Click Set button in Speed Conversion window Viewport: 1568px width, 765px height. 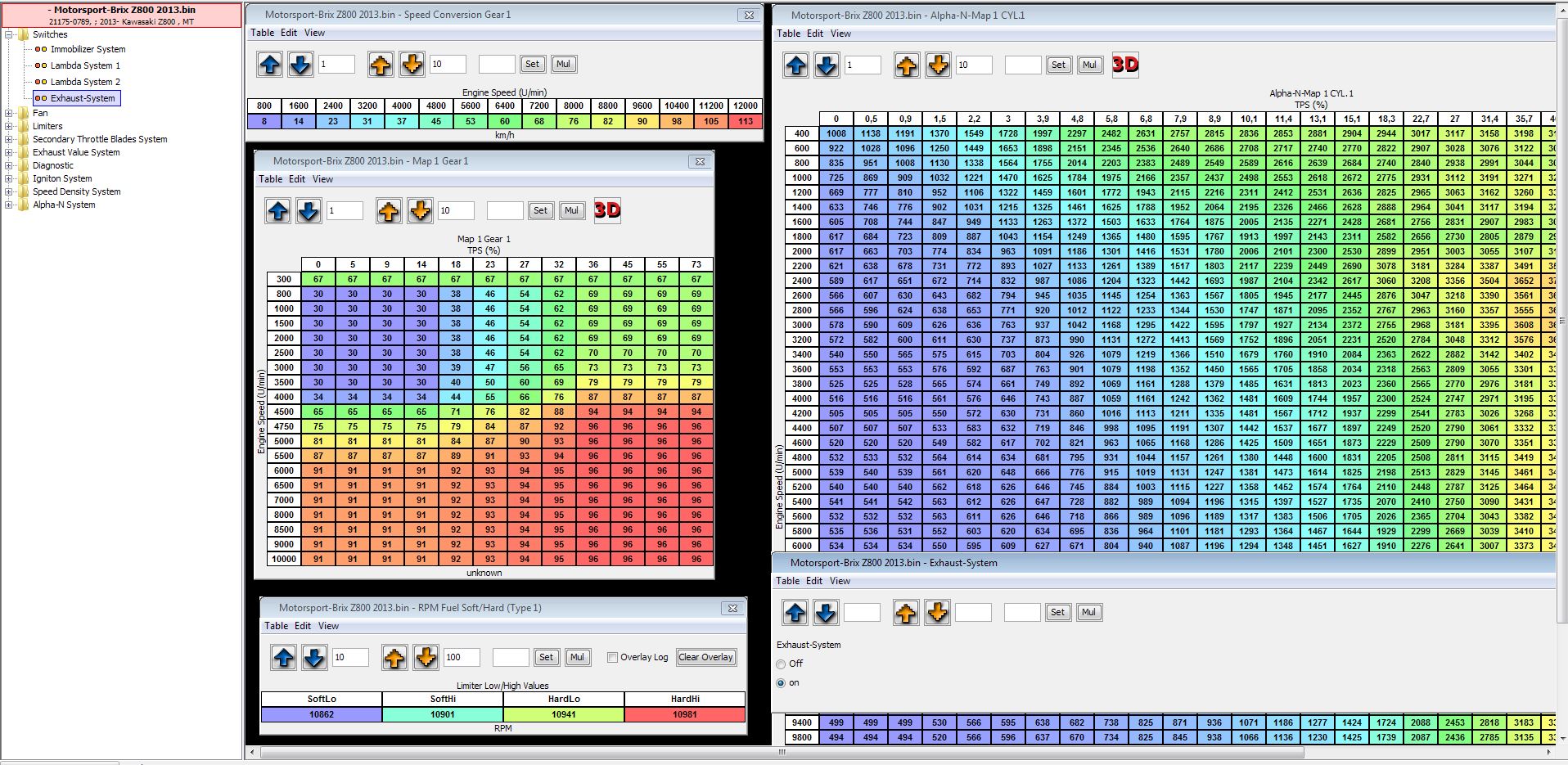pos(532,64)
